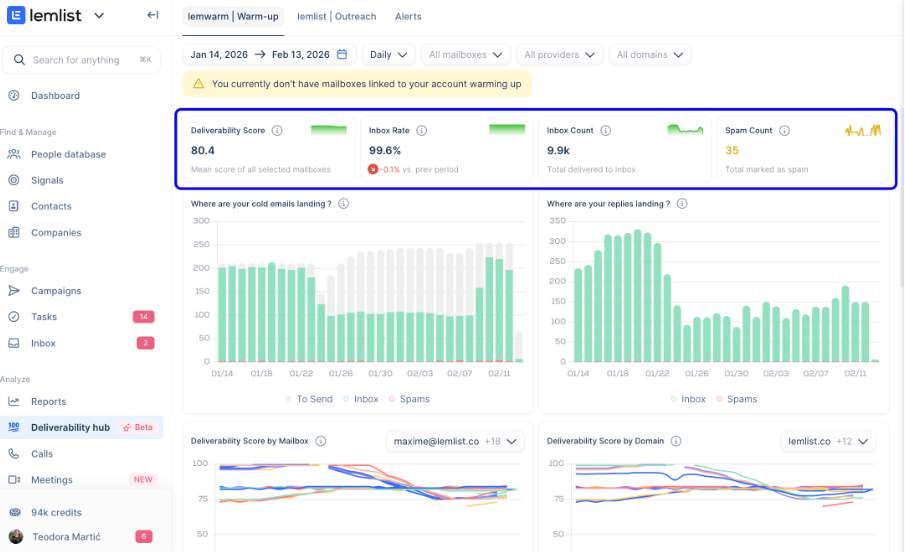Switch to lemwarm | Warm-up tab
Viewport: 905px width, 552px height.
point(233,16)
